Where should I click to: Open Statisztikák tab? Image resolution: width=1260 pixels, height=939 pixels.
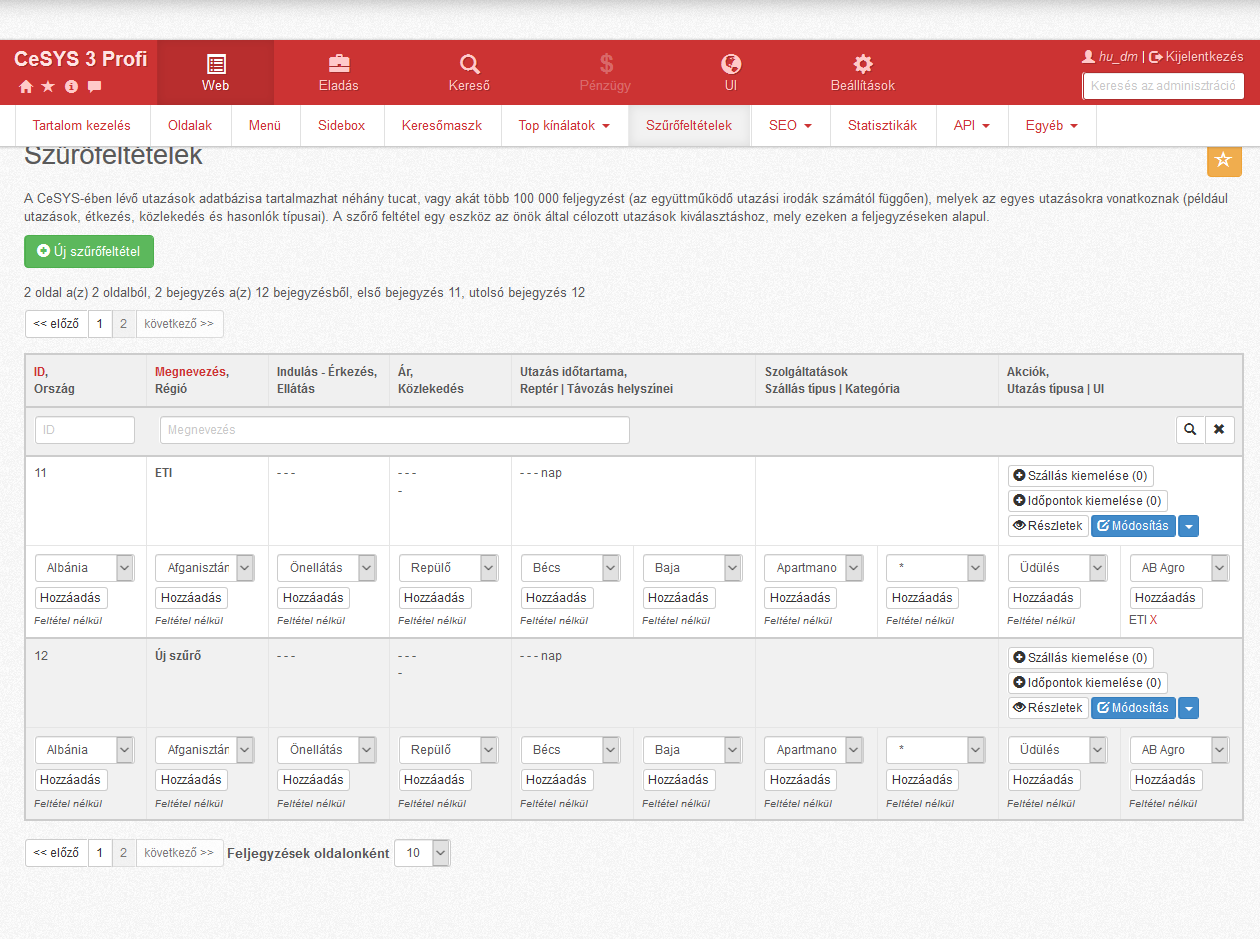[x=882, y=126]
